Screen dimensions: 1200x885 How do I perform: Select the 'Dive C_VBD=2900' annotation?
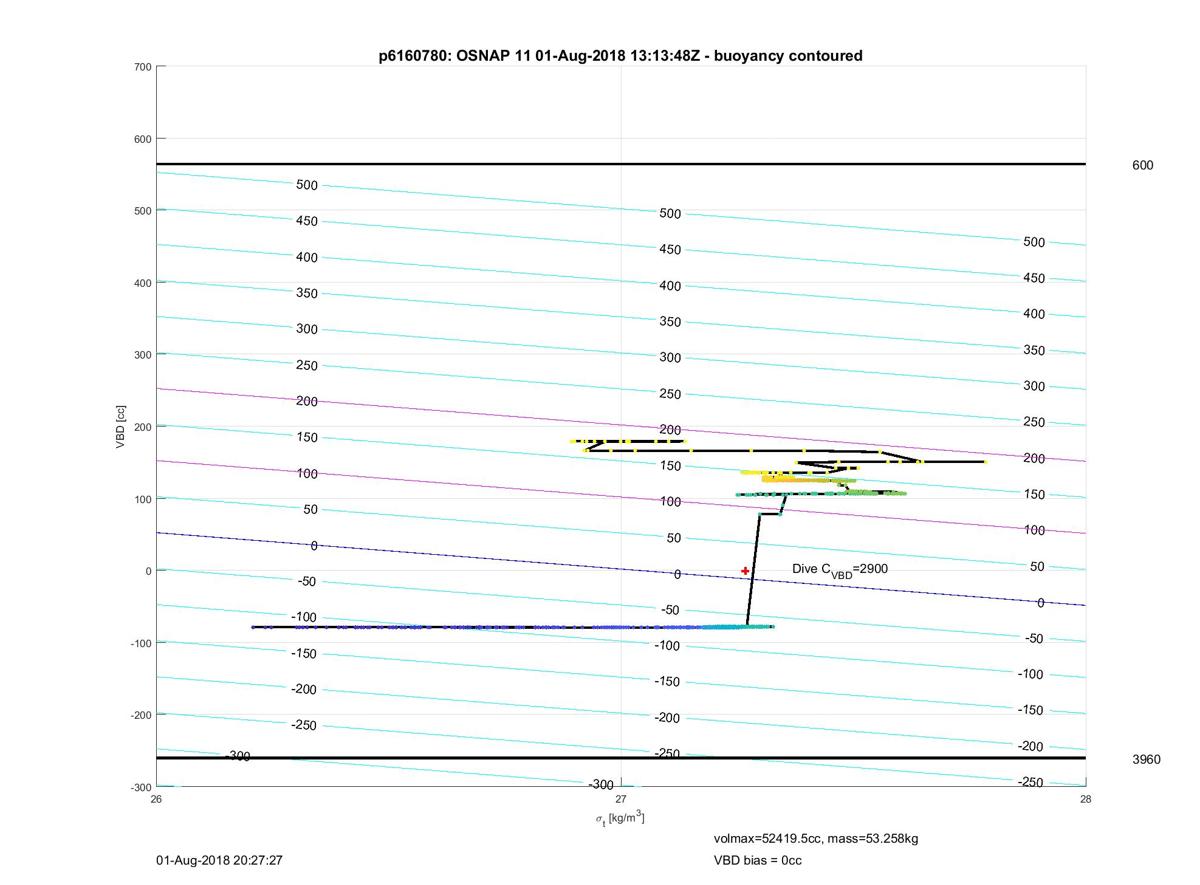click(840, 569)
